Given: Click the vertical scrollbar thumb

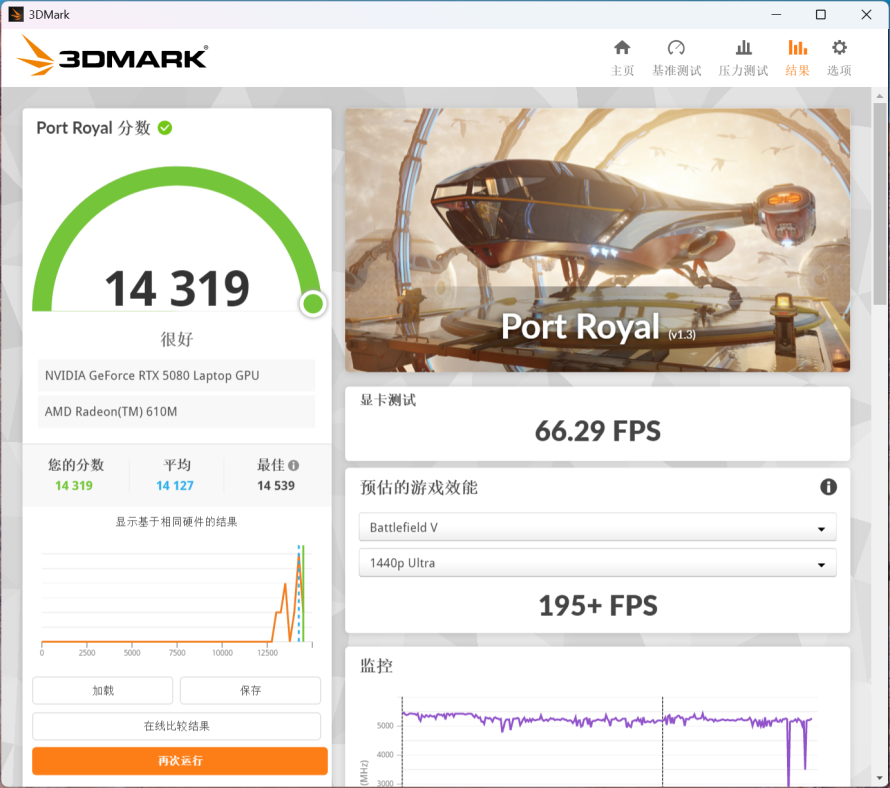Looking at the screenshot, I should (x=879, y=204).
